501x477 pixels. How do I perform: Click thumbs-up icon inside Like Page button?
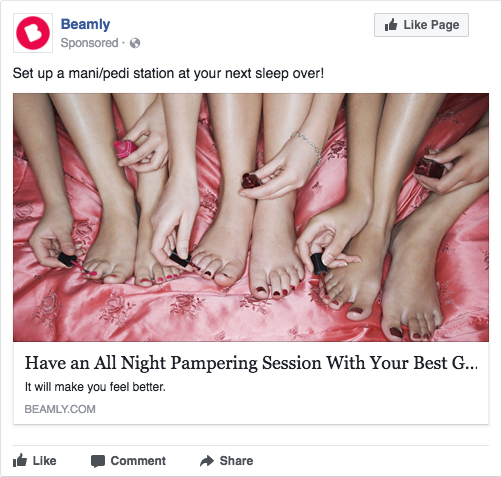coord(391,25)
